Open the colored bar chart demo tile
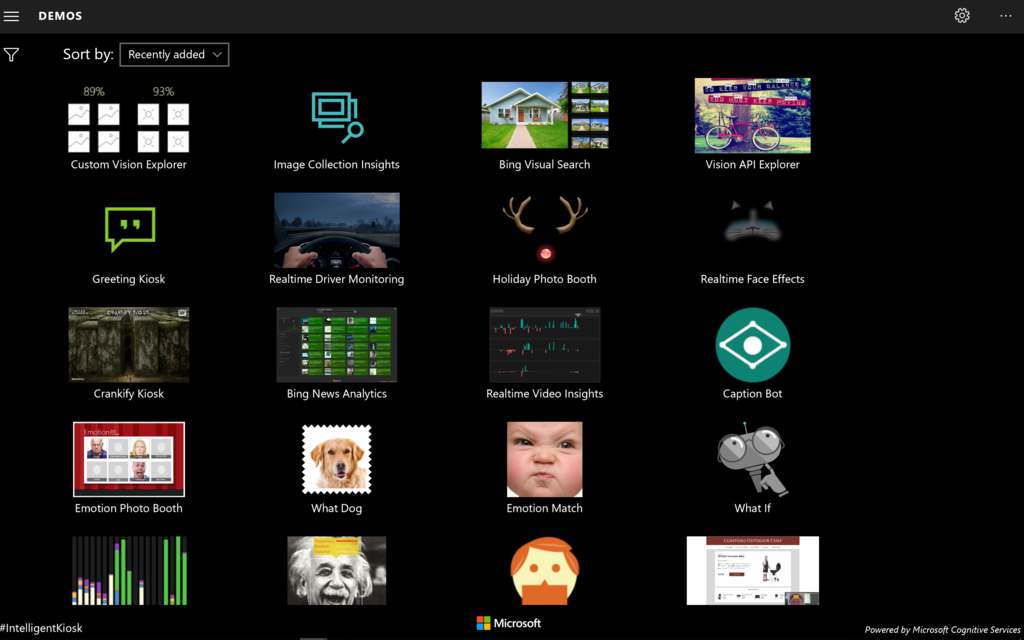 tap(129, 571)
